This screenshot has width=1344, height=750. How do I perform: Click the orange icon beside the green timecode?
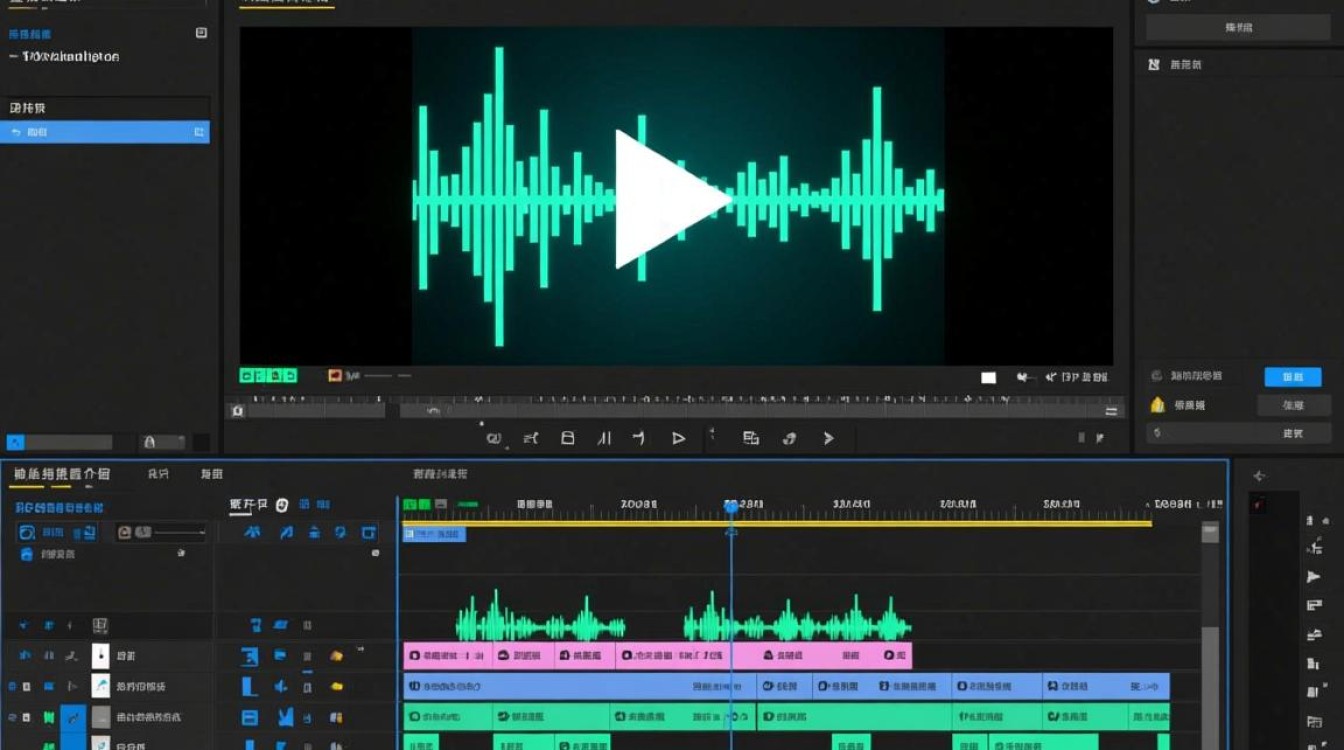coord(335,376)
